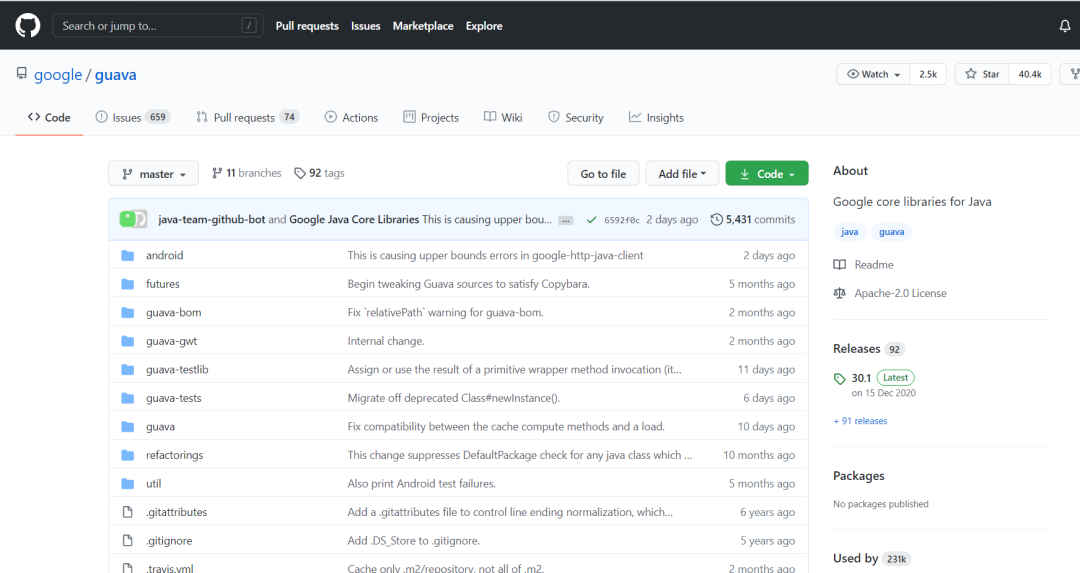Open the Insights tab
This screenshot has width=1080, height=573.
click(656, 118)
